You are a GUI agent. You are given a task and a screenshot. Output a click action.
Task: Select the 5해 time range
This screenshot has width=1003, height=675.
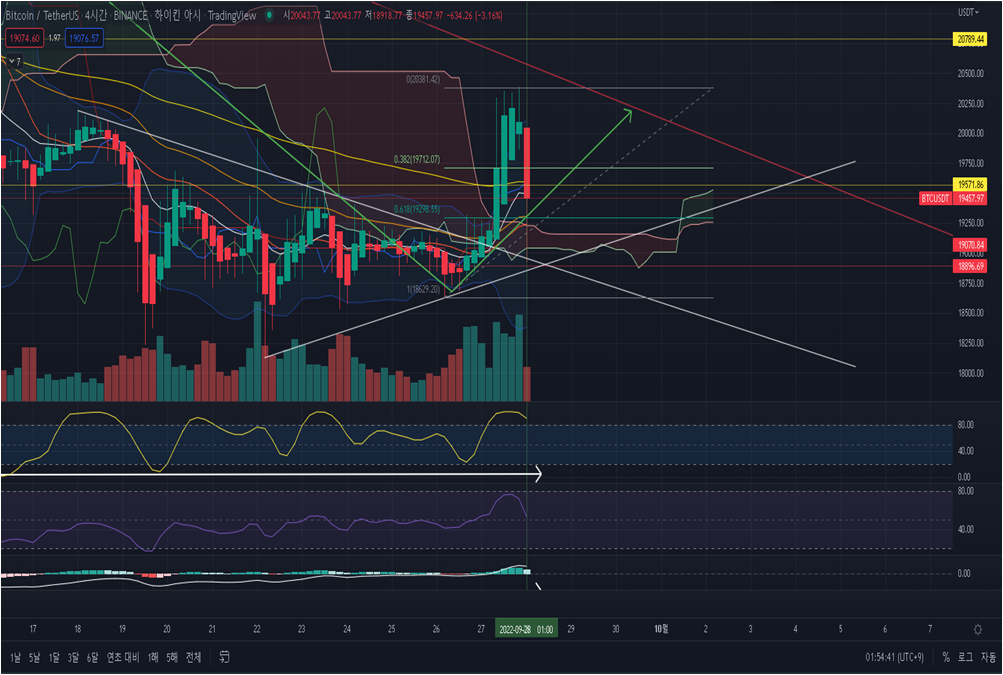tap(172, 657)
